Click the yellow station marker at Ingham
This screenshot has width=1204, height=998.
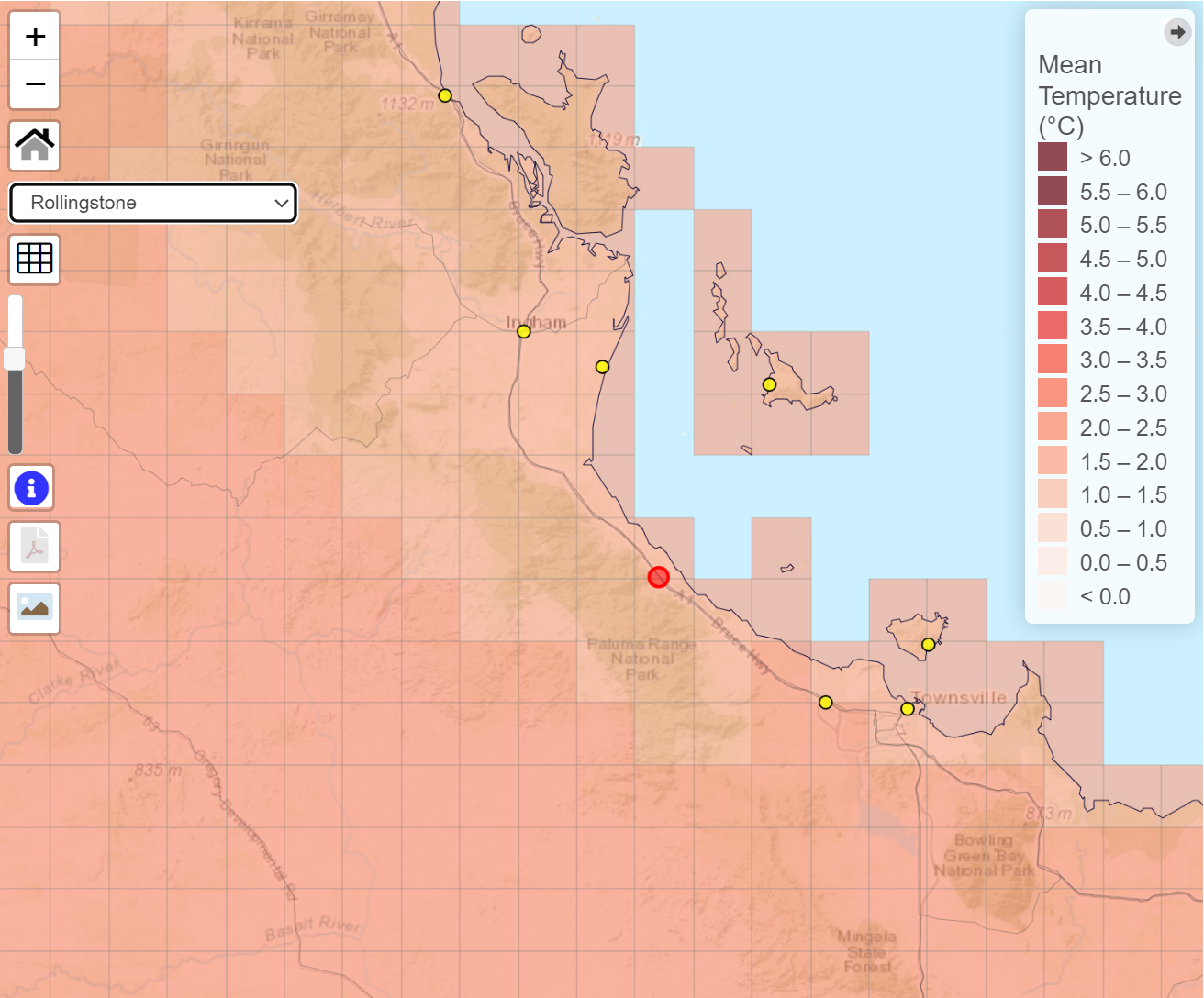(524, 331)
